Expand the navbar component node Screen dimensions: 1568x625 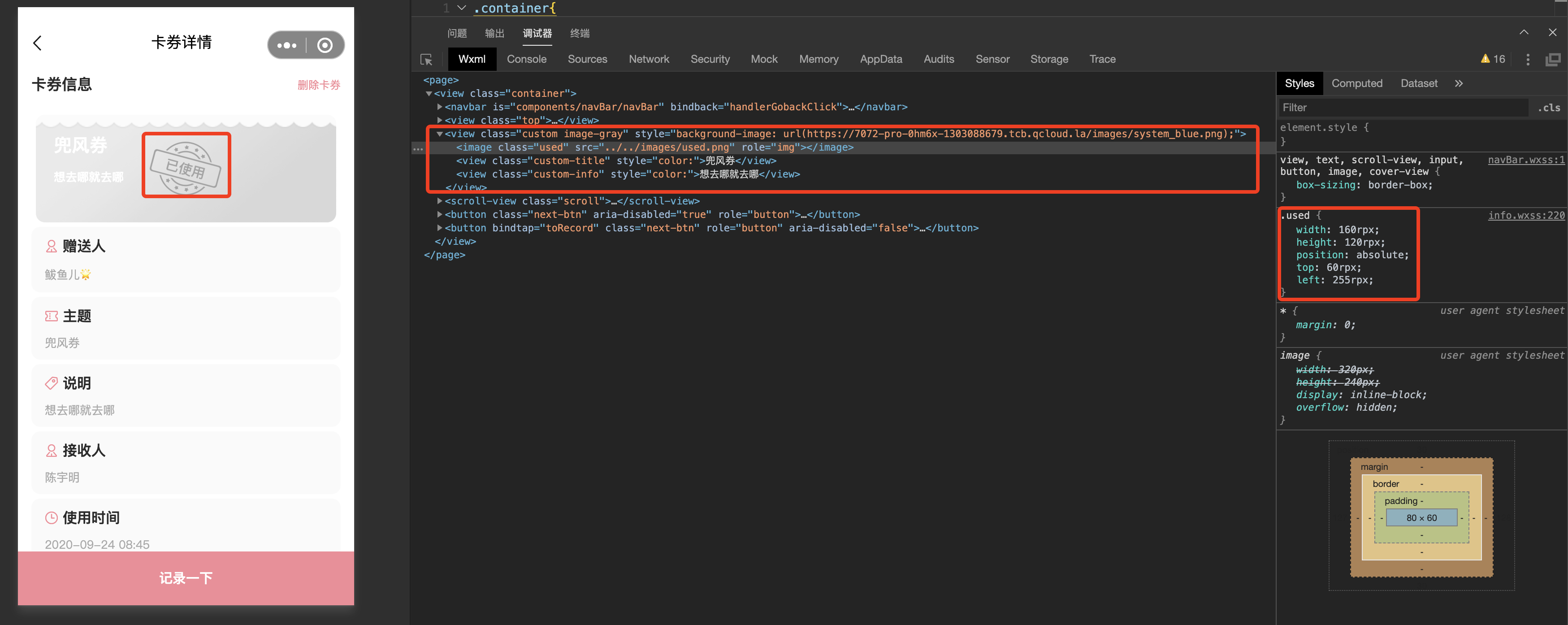coord(439,107)
